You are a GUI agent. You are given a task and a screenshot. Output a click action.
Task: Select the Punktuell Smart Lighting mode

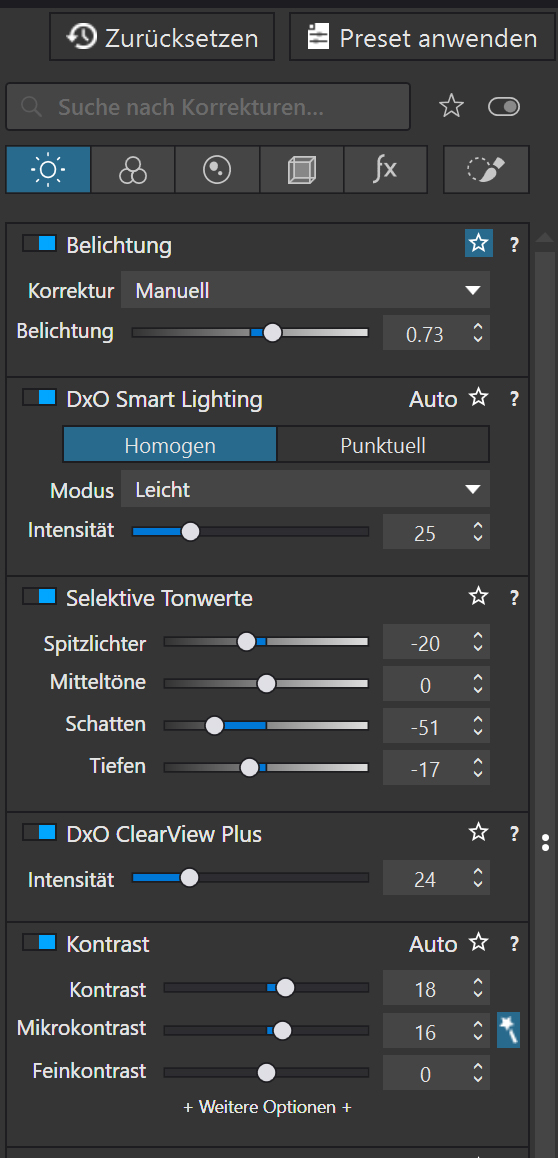click(x=383, y=445)
